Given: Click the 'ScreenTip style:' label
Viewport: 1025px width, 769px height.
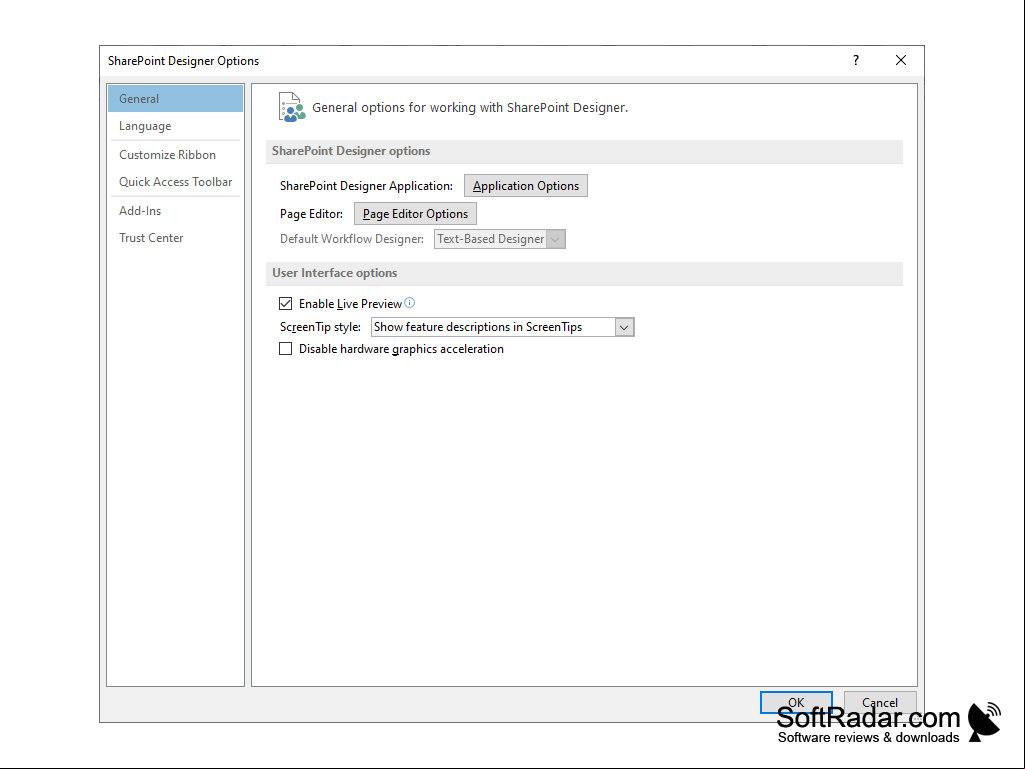Looking at the screenshot, I should 320,327.
